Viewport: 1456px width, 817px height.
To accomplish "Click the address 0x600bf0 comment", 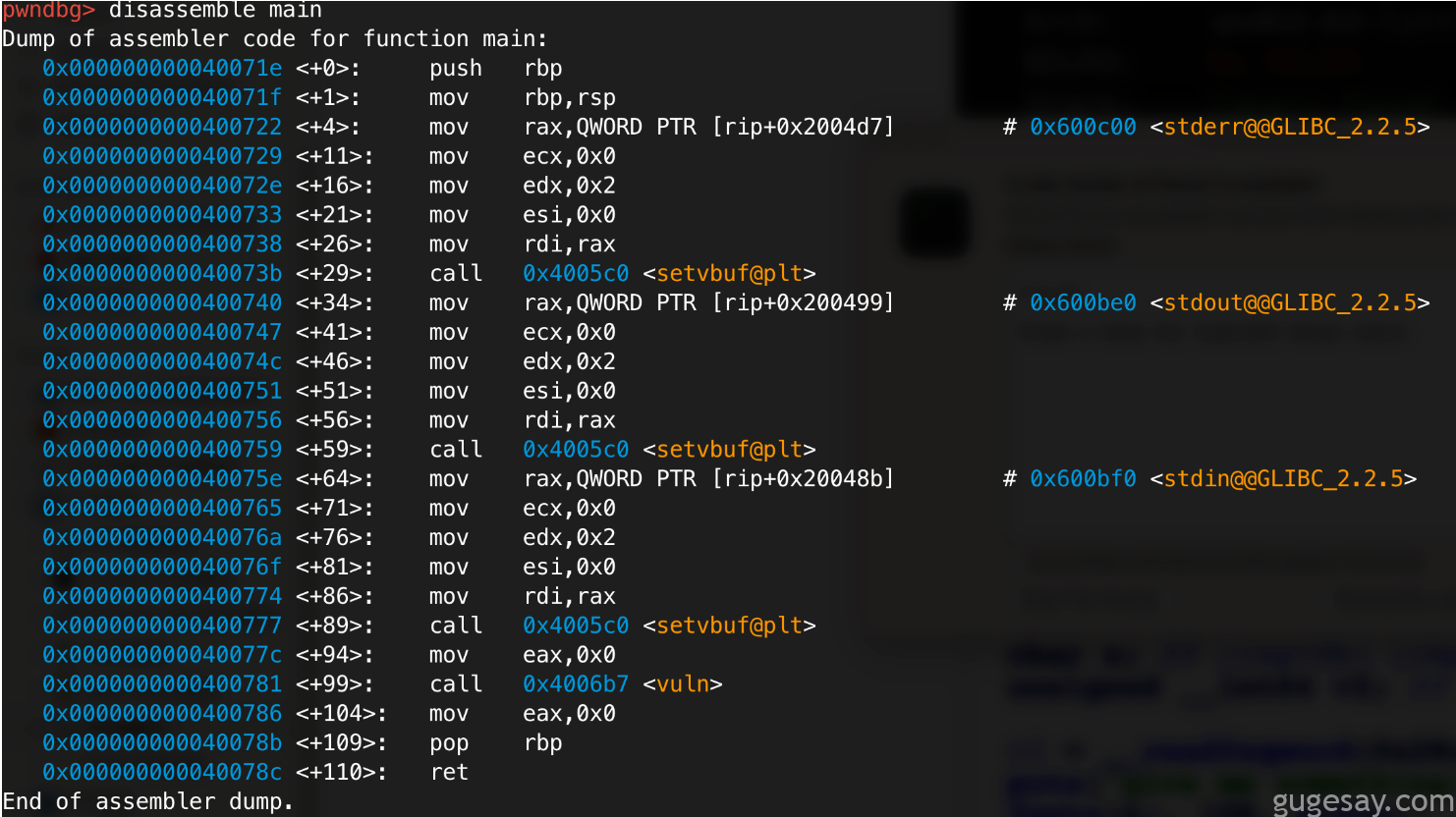I will [1083, 479].
